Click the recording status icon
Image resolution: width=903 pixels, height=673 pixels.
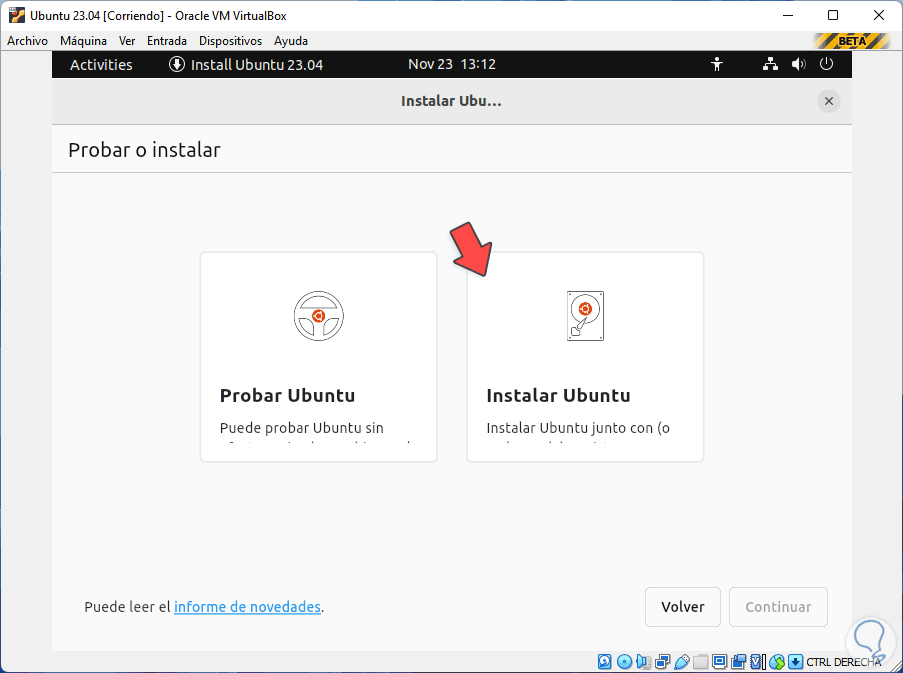pyautogui.click(x=738, y=661)
